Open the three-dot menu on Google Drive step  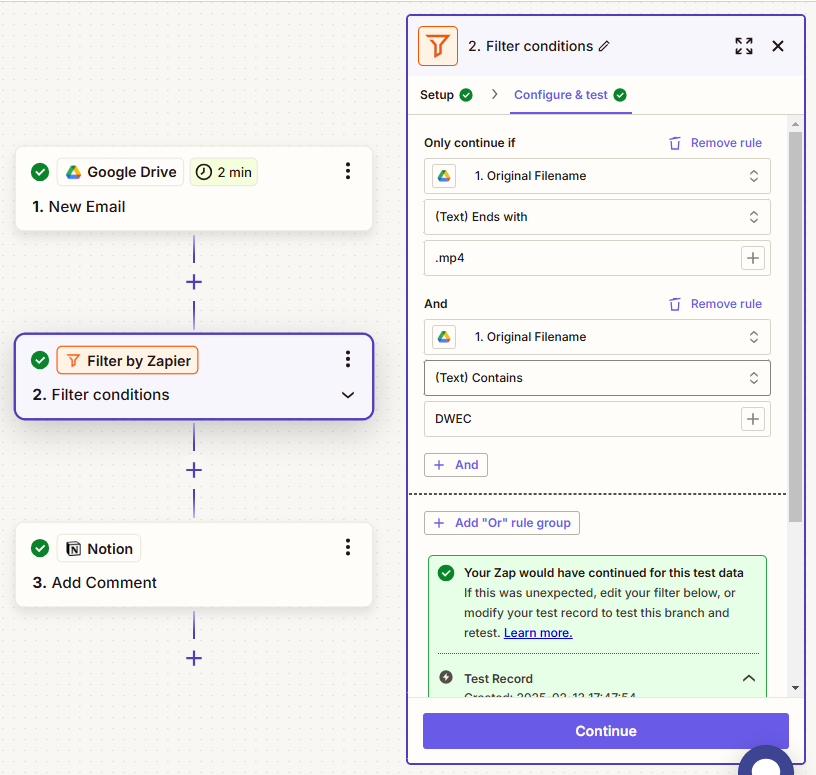point(347,171)
